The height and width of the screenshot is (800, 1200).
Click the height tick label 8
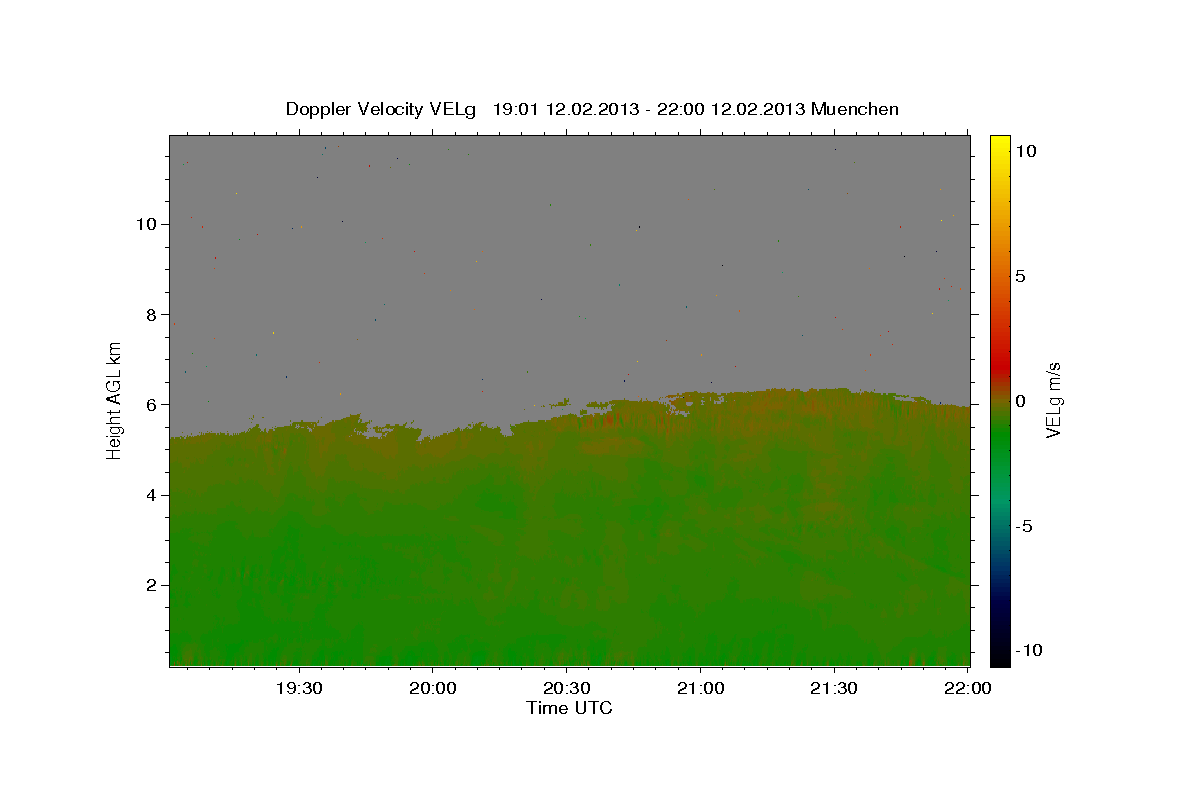pos(153,314)
